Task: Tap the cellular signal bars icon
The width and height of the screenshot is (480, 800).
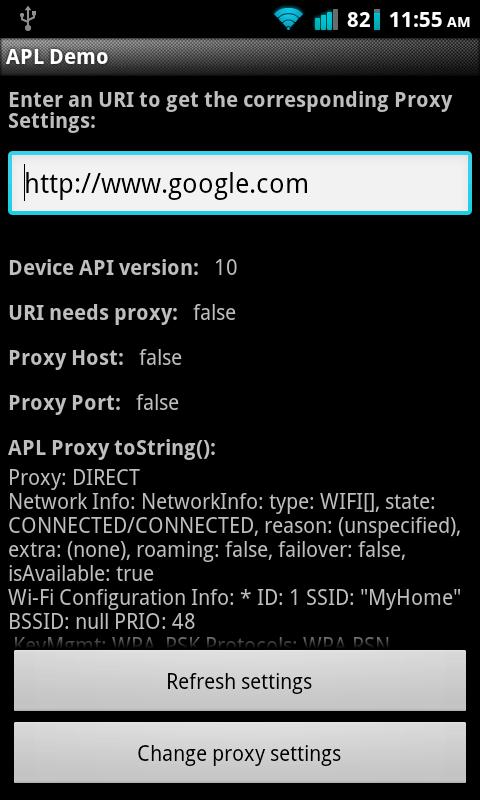Action: (325, 19)
